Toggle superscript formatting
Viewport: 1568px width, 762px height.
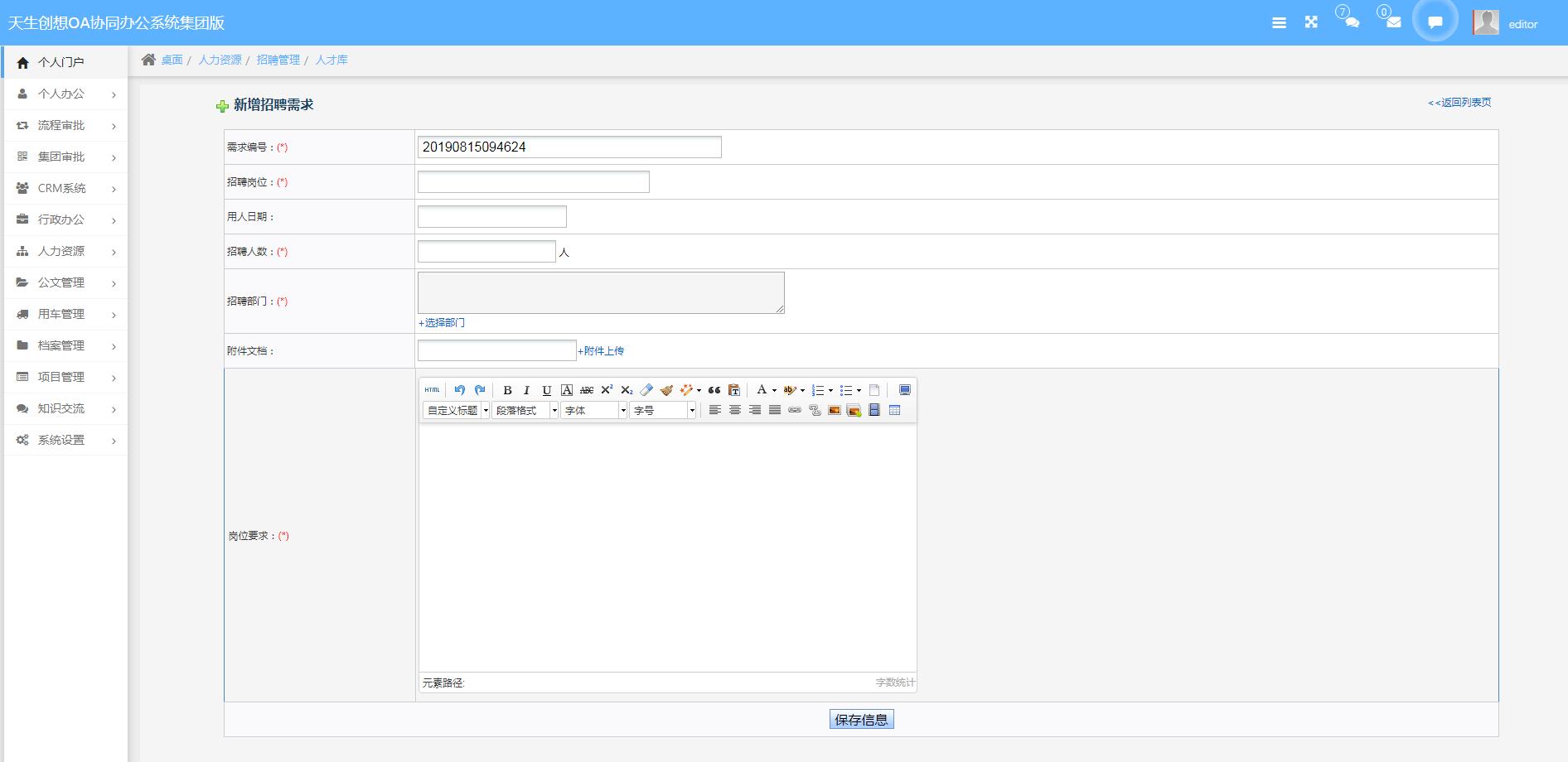[x=607, y=390]
